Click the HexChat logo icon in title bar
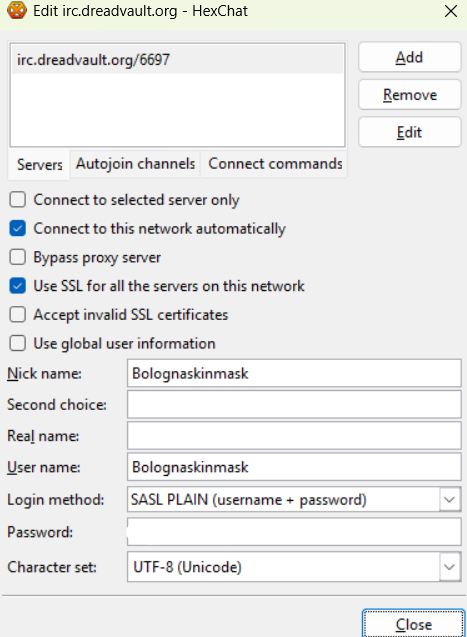 coord(17,11)
